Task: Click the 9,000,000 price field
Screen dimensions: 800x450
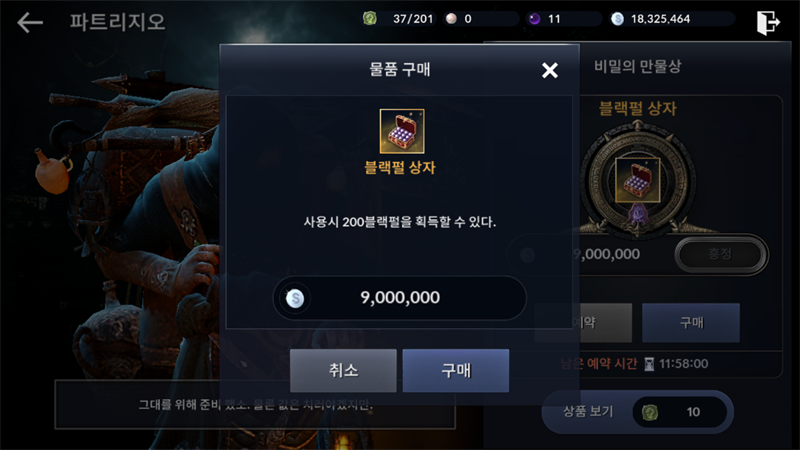Action: (x=399, y=298)
